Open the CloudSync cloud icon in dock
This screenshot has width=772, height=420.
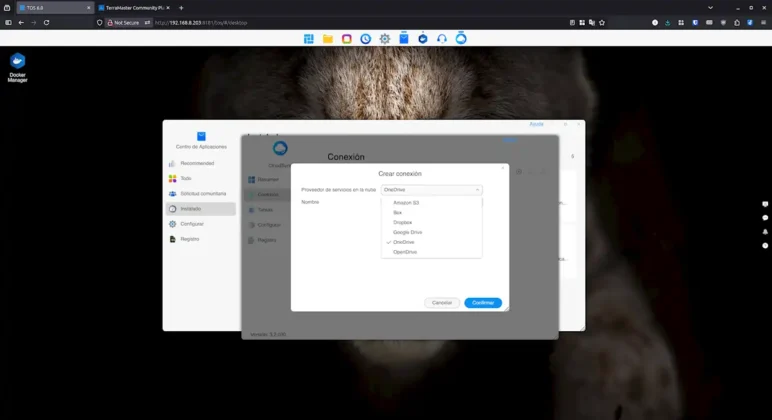tap(461, 39)
